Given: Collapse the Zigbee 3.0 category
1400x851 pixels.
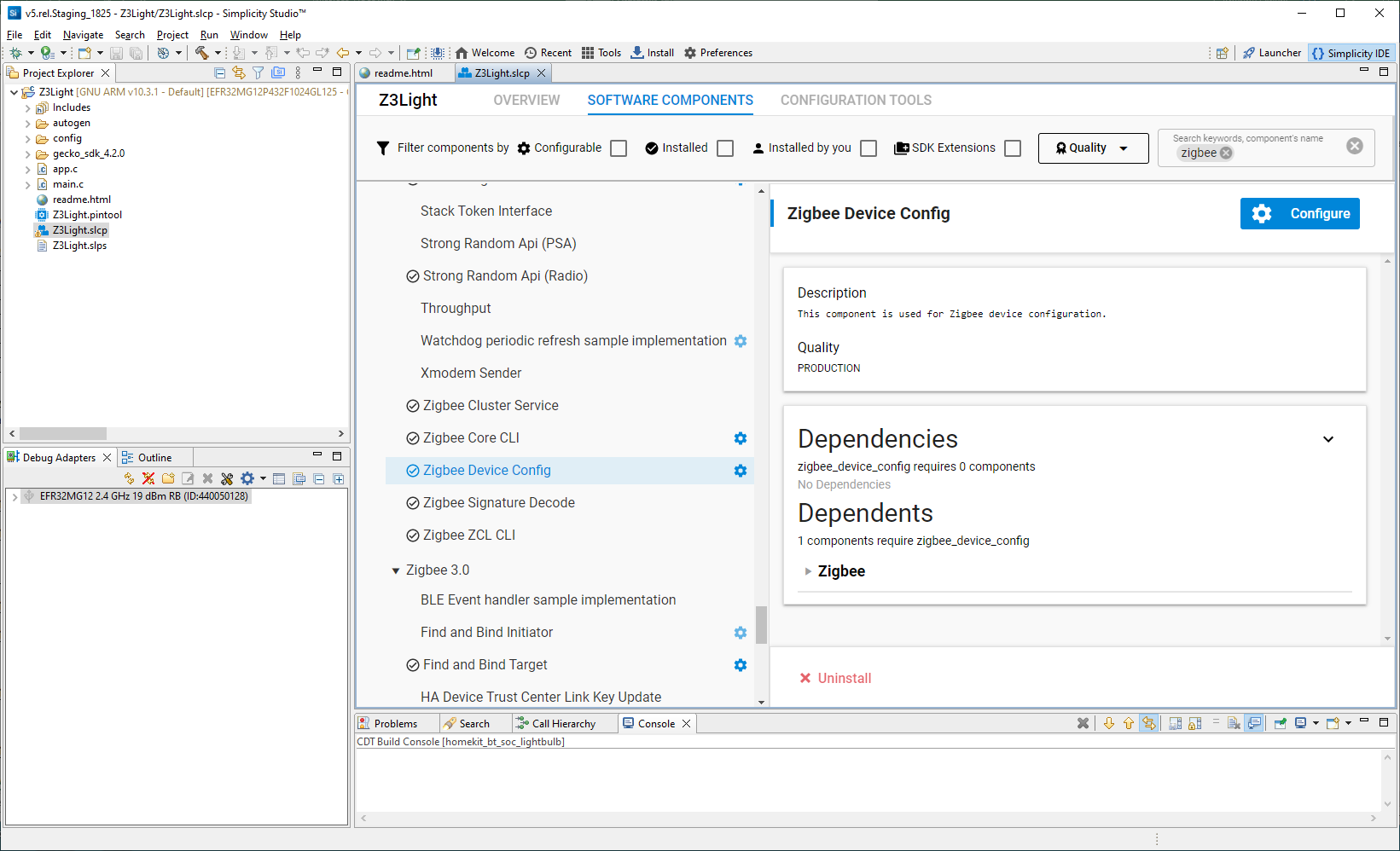Looking at the screenshot, I should [x=396, y=570].
